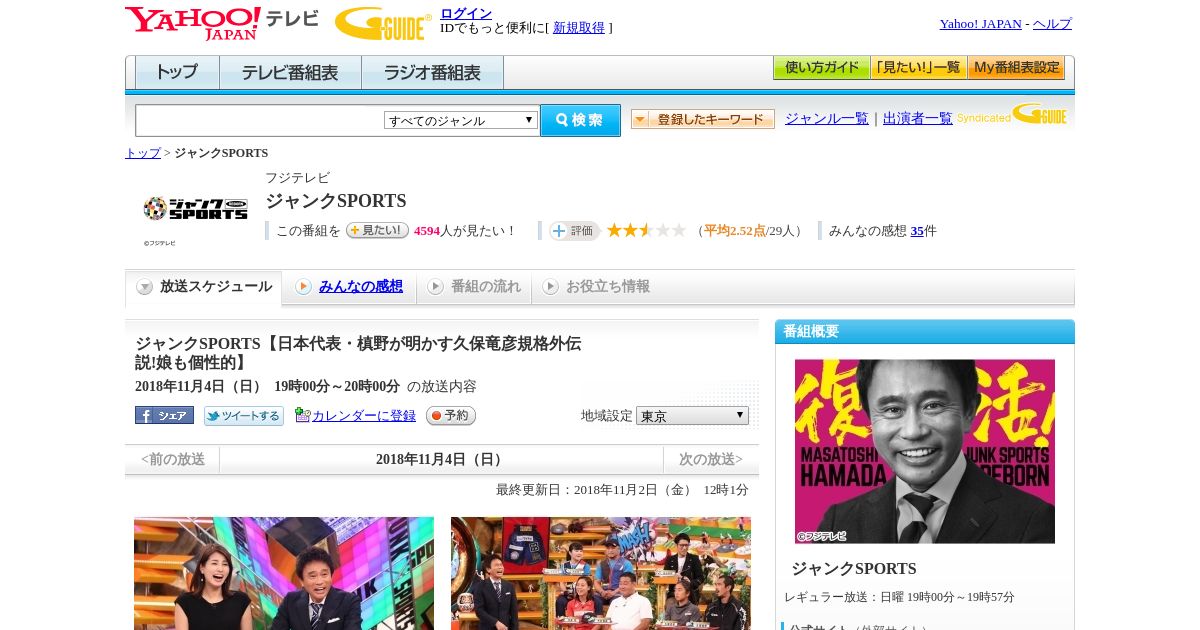1200x630 pixels.
Task: Click the トップ breadcrumb link
Action: point(143,153)
